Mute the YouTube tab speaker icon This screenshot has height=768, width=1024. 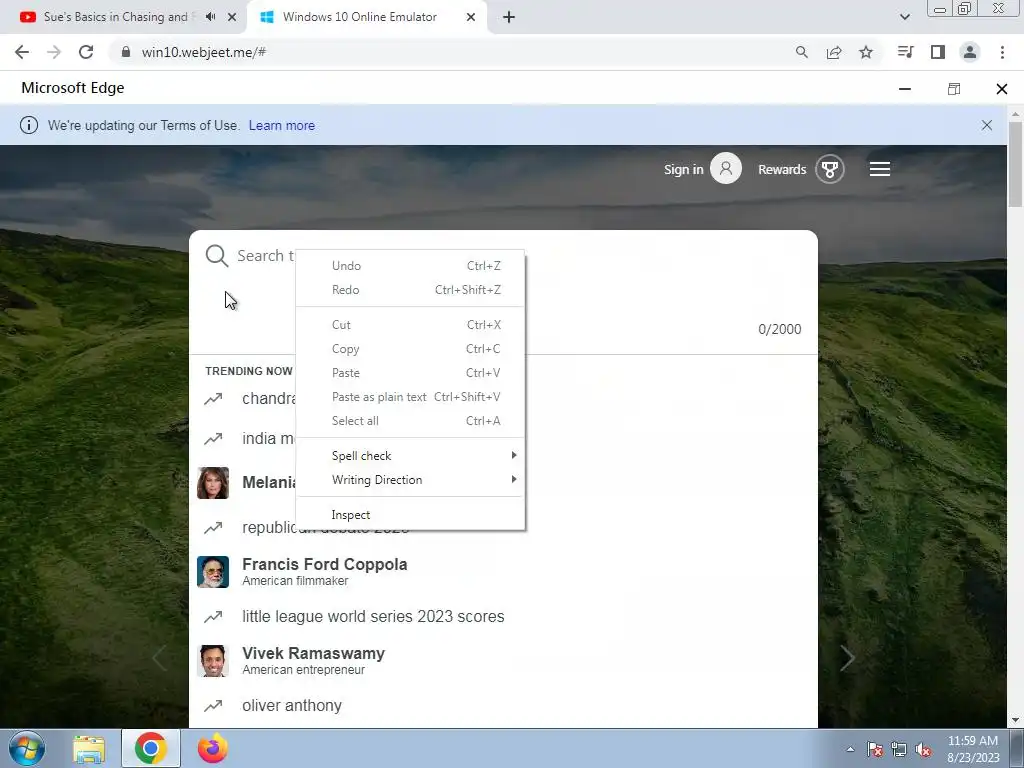(x=210, y=17)
